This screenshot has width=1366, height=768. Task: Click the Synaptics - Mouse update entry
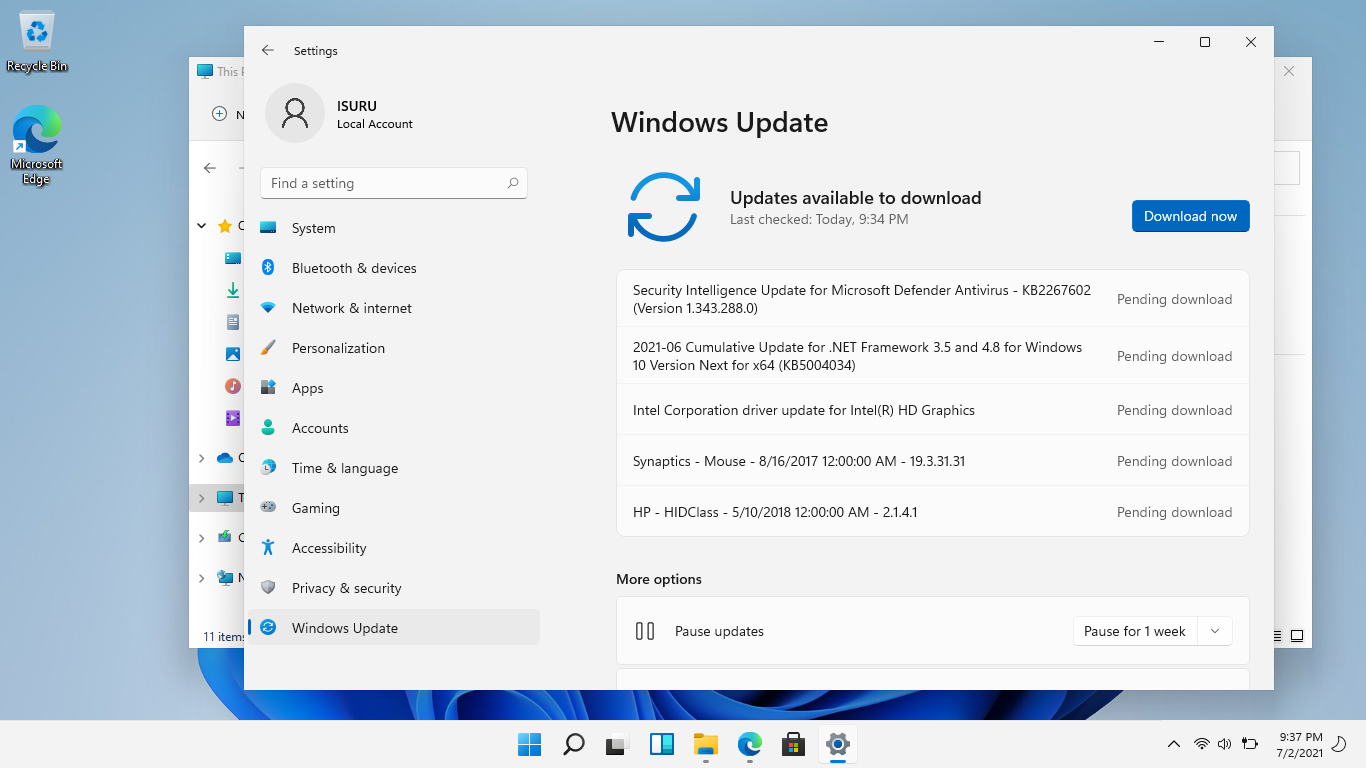[933, 461]
